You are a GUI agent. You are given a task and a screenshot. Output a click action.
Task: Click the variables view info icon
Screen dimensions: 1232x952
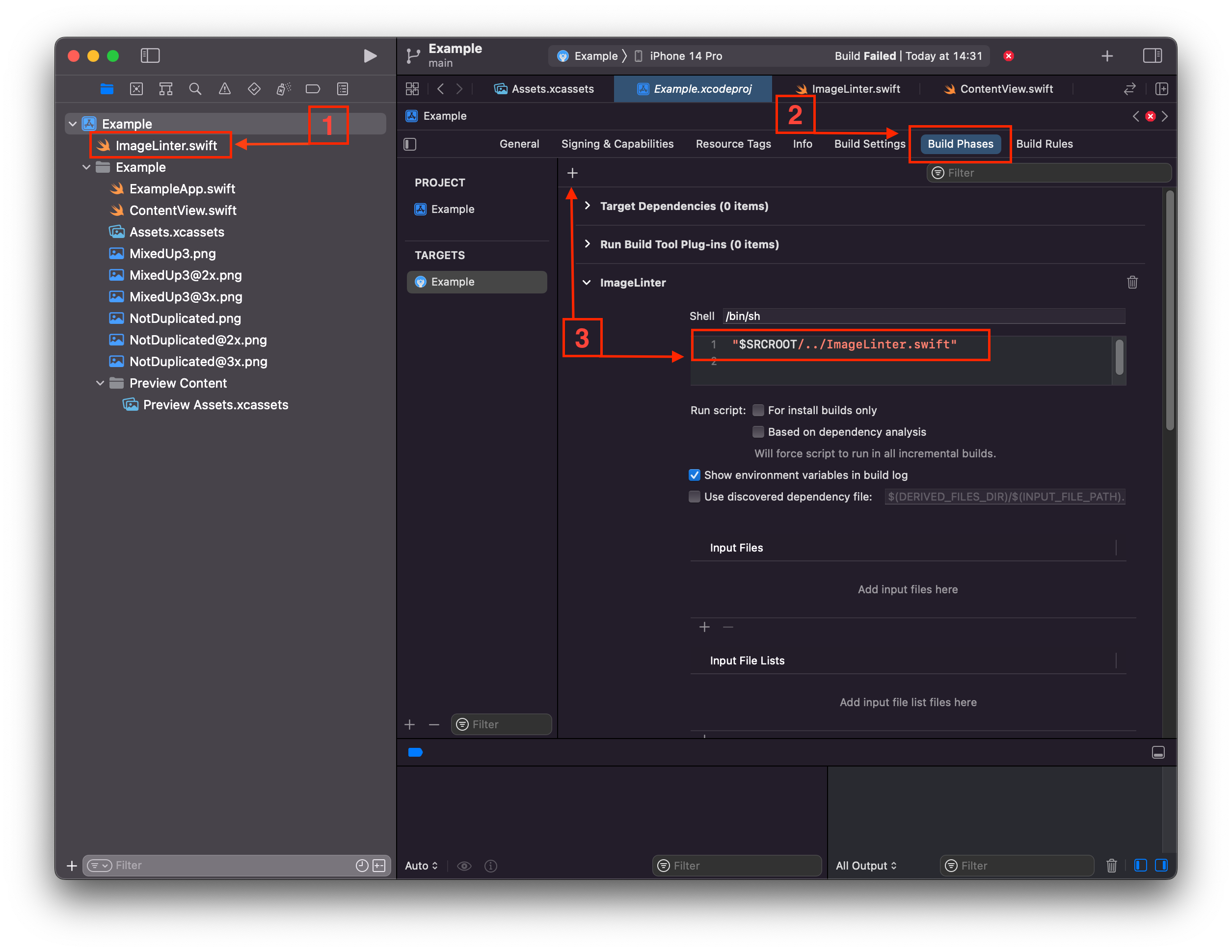[x=491, y=866]
